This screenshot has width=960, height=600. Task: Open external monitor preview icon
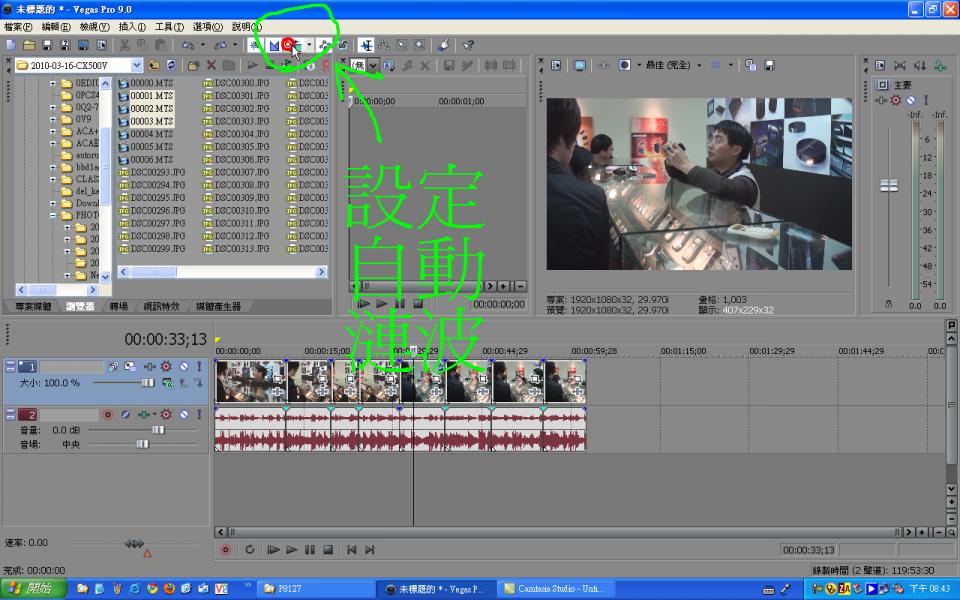579,65
